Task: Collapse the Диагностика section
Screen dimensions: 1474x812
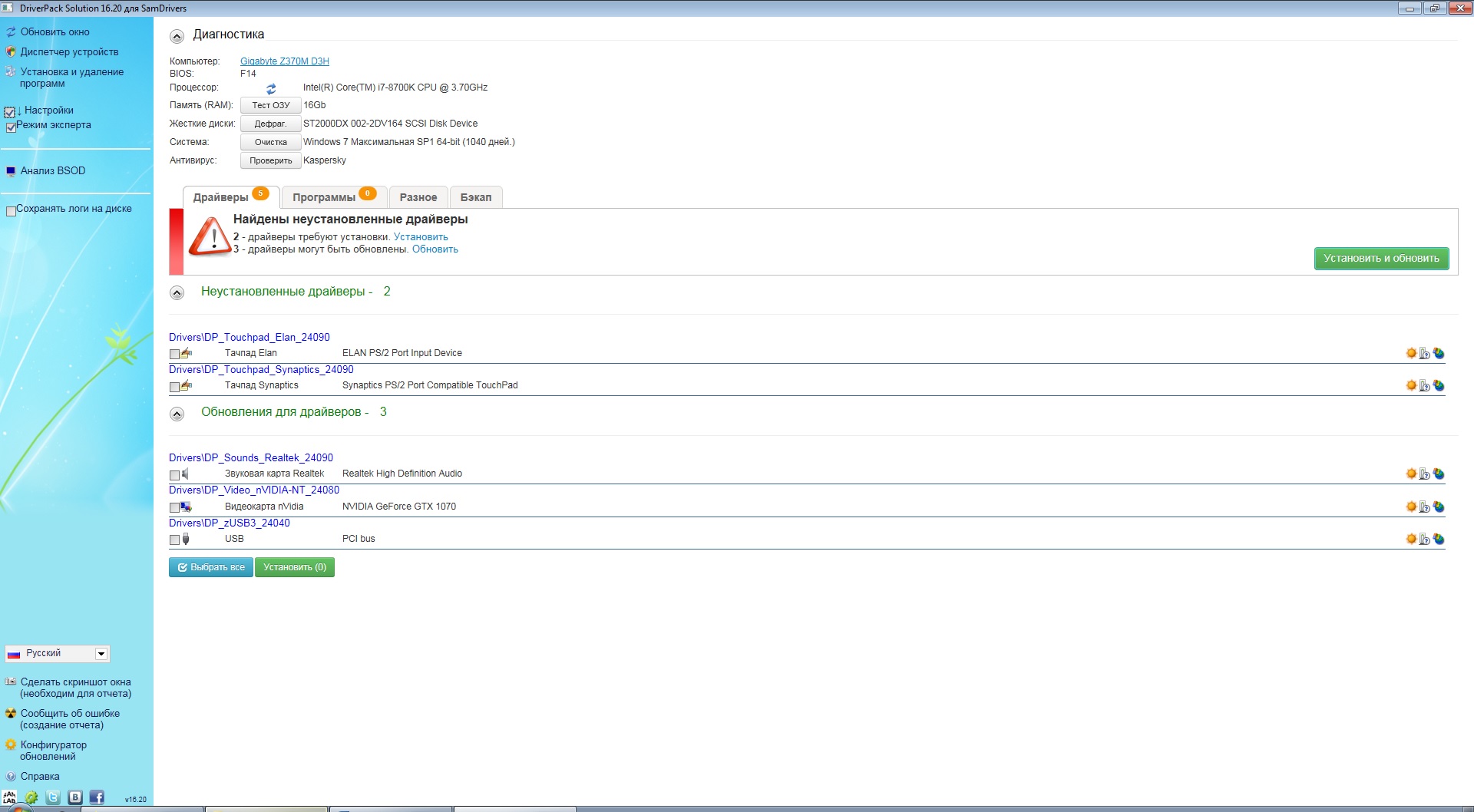Action: pos(177,36)
